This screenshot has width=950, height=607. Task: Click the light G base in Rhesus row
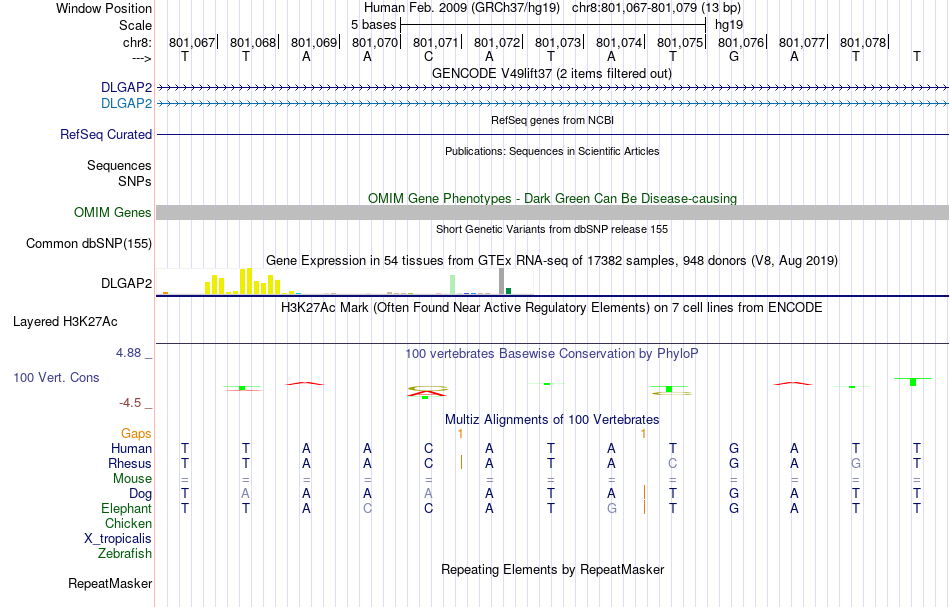pos(856,463)
